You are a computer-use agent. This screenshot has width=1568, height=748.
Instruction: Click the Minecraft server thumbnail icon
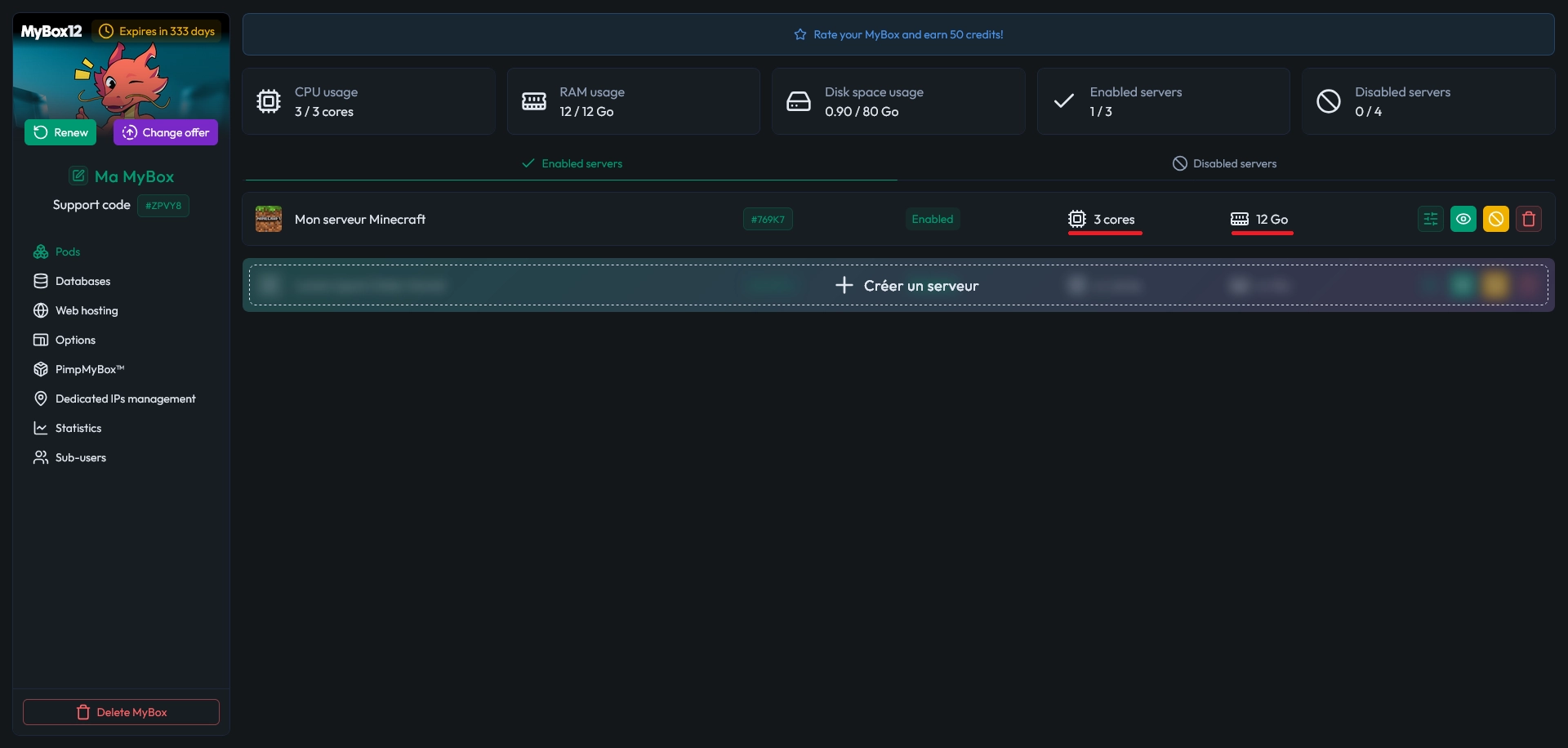(269, 219)
